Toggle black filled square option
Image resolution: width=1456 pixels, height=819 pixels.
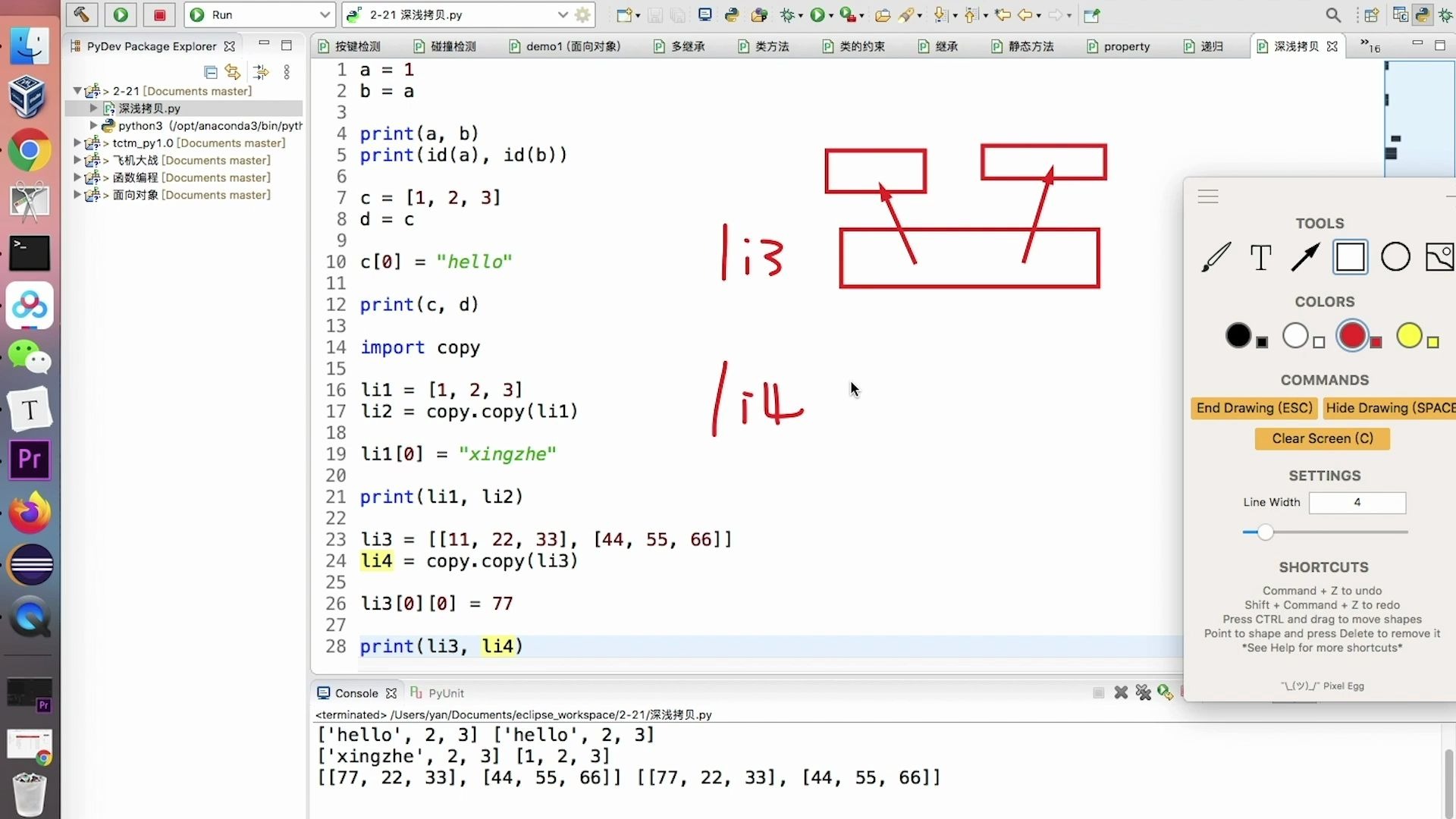tap(1262, 343)
